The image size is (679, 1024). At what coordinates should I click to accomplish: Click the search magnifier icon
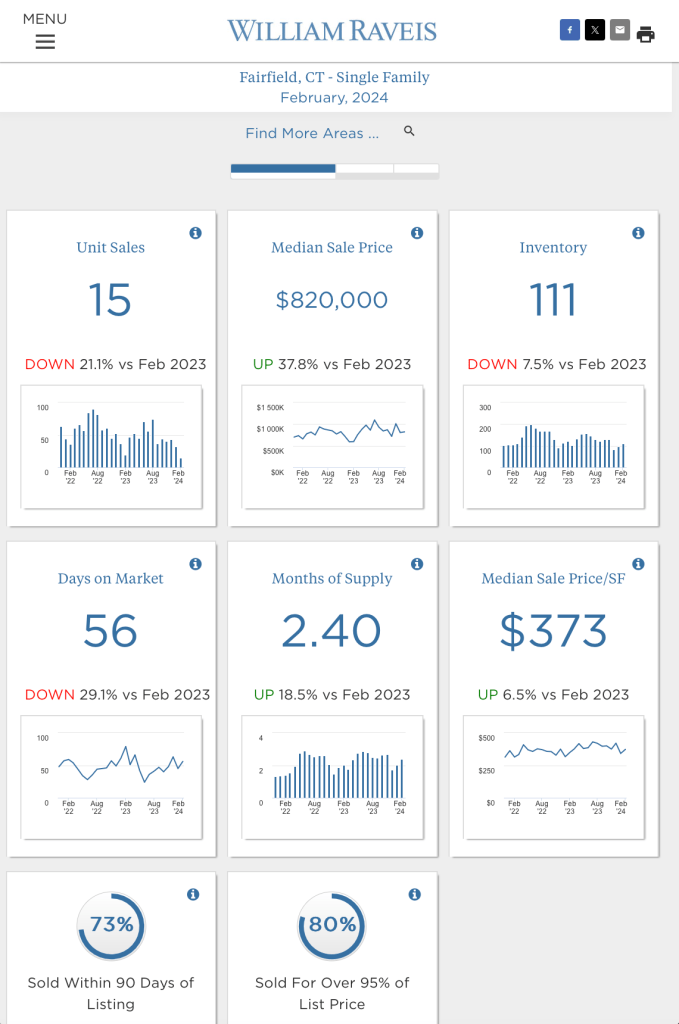point(409,131)
